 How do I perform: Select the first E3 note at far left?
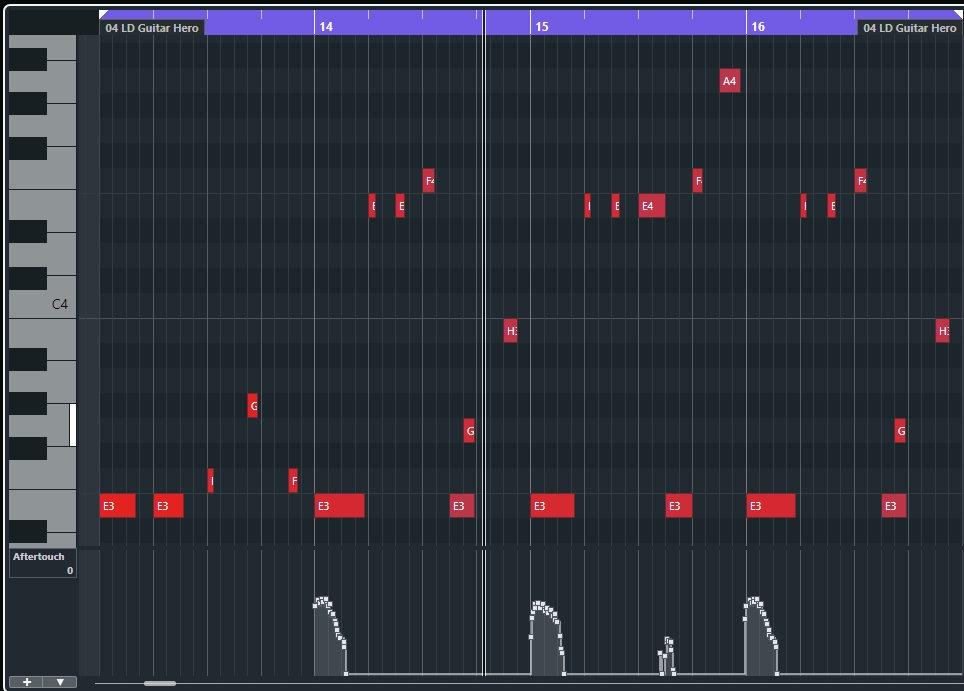[x=117, y=506]
